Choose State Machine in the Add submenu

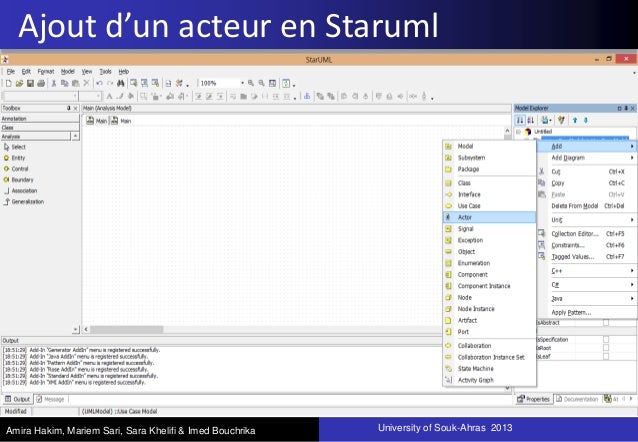coord(489,369)
